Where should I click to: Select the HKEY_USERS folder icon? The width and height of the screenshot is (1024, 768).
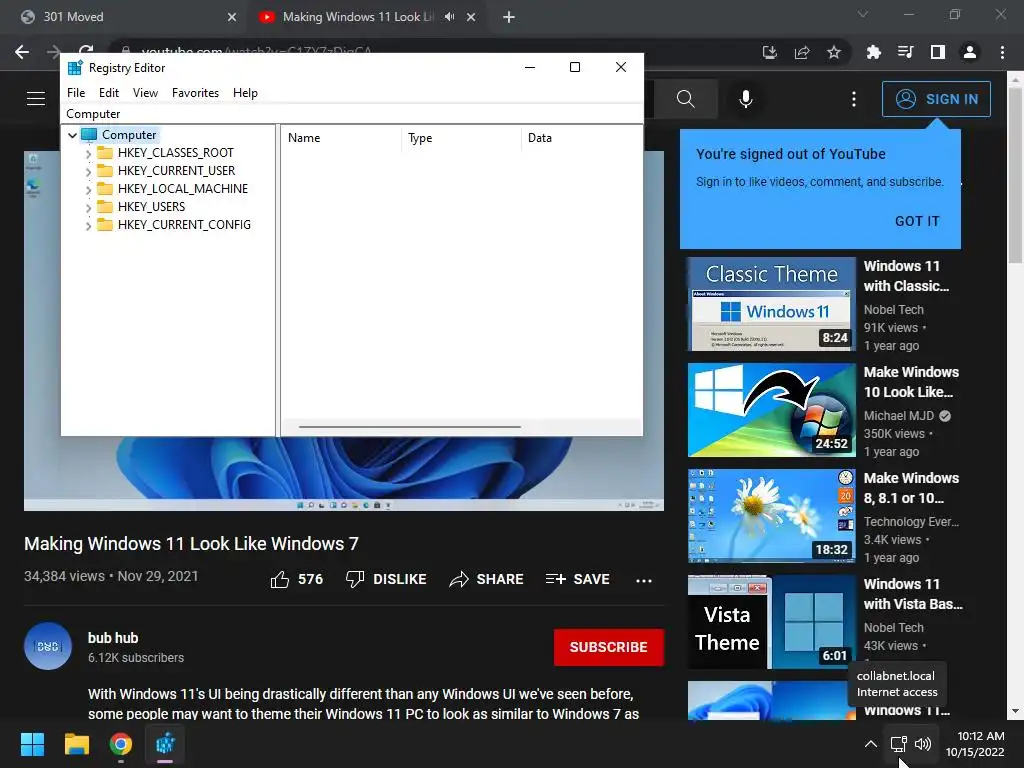click(x=104, y=206)
